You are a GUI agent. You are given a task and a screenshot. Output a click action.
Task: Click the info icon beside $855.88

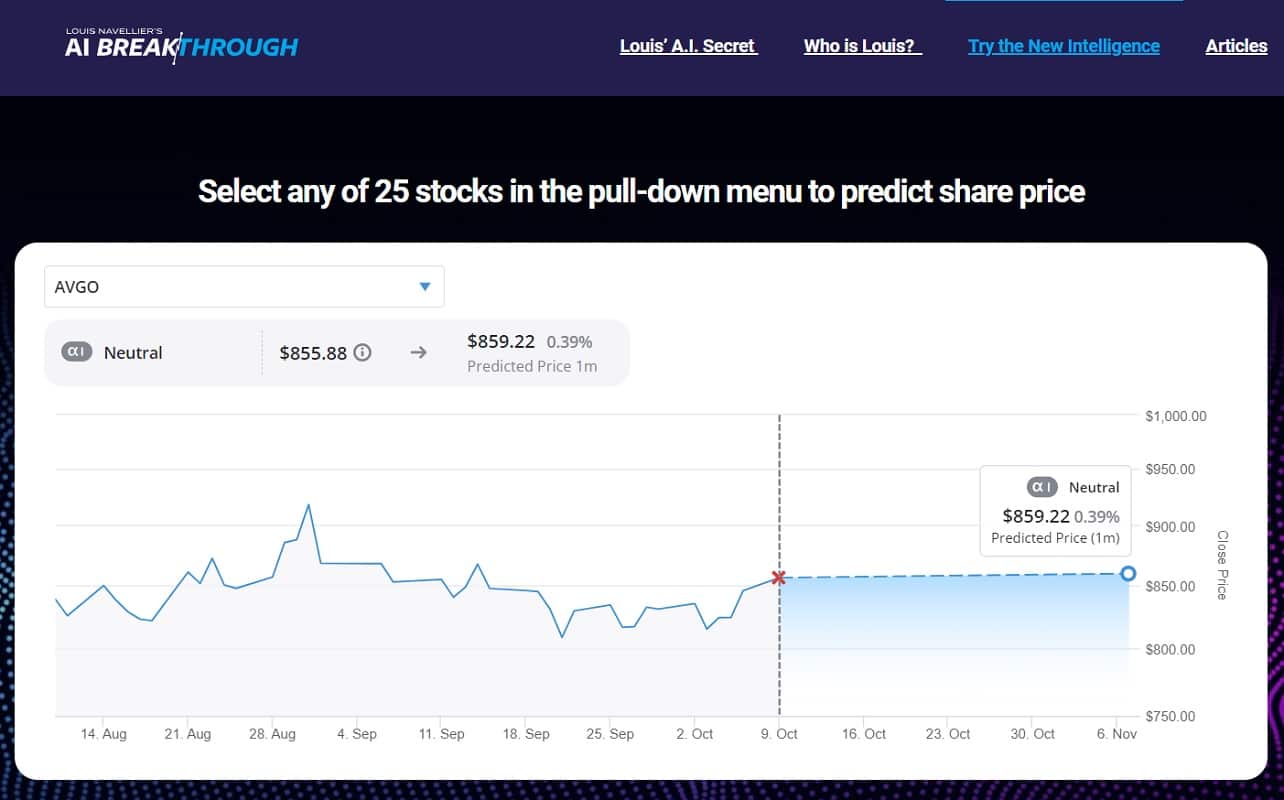[363, 352]
